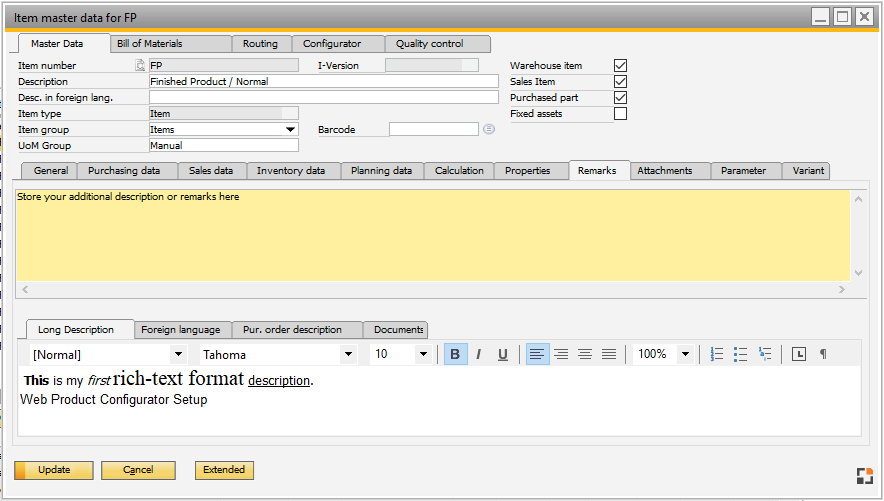884x501 pixels.
Task: Uncheck the Purchased part checkbox
Action: (x=620, y=98)
